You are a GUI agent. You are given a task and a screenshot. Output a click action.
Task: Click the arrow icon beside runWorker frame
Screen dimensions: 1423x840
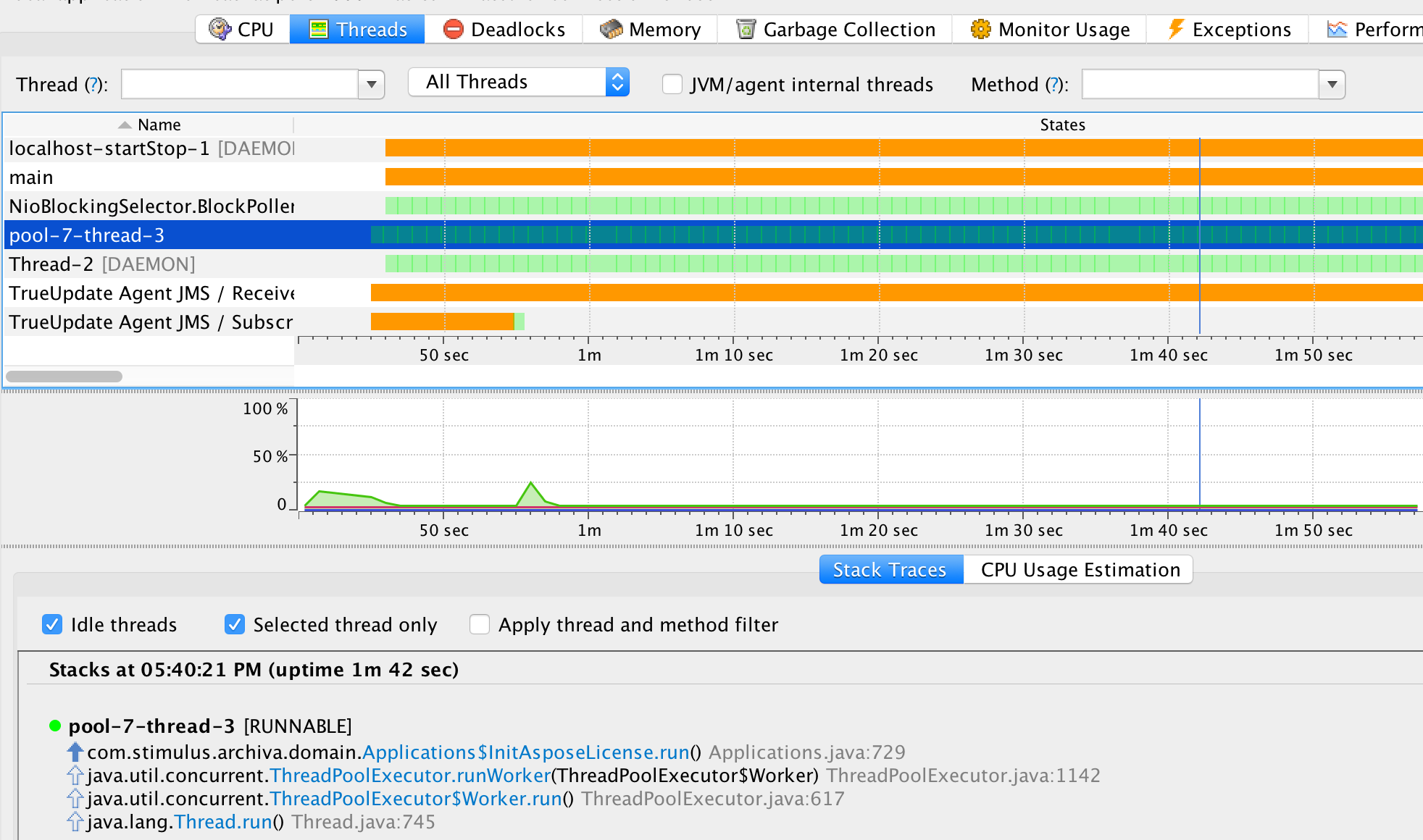75,775
